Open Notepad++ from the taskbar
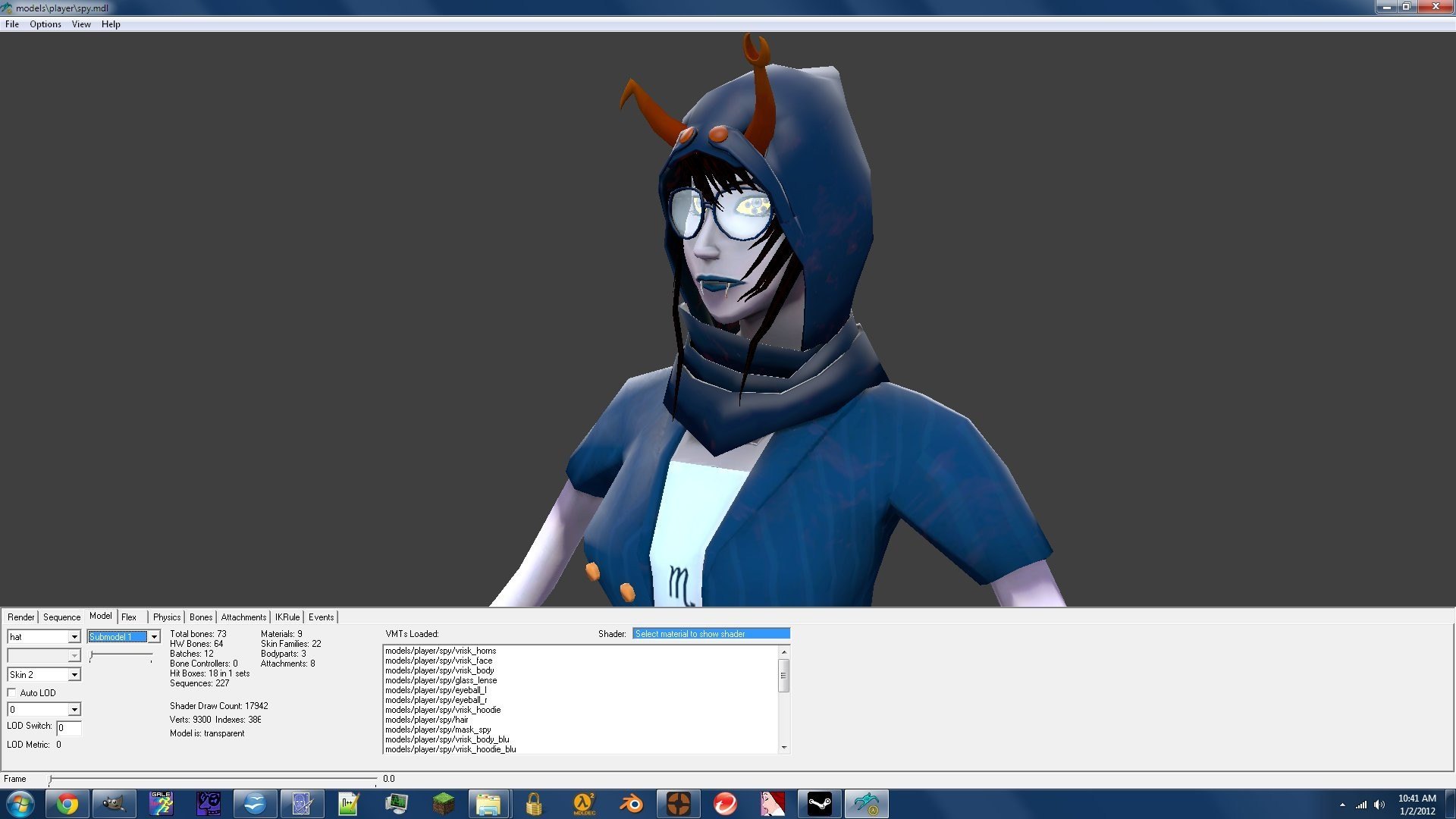Image resolution: width=1456 pixels, height=819 pixels. [x=348, y=804]
